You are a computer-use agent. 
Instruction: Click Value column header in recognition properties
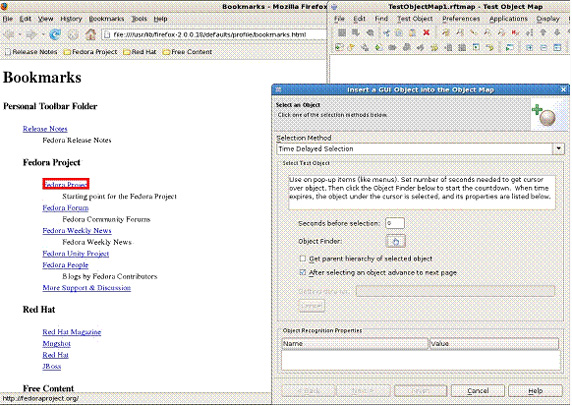[494, 344]
